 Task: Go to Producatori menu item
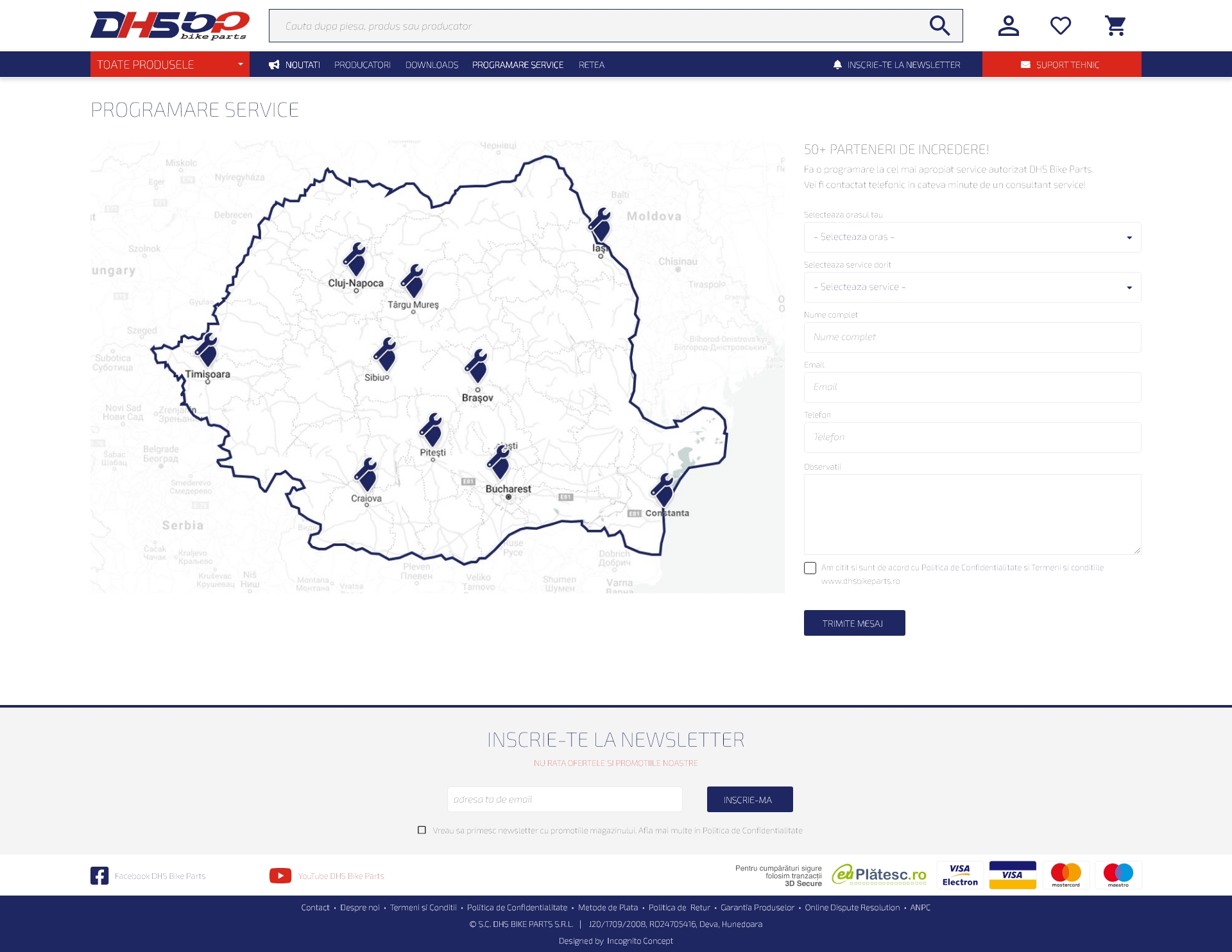[362, 65]
